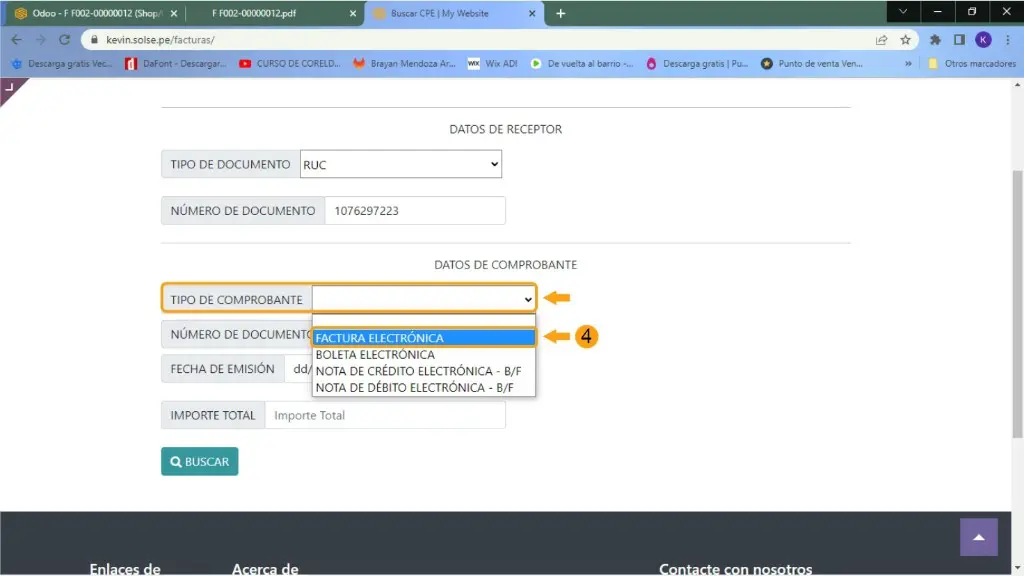Bookmark this page with the star icon
This screenshot has width=1024, height=576.
[905, 40]
